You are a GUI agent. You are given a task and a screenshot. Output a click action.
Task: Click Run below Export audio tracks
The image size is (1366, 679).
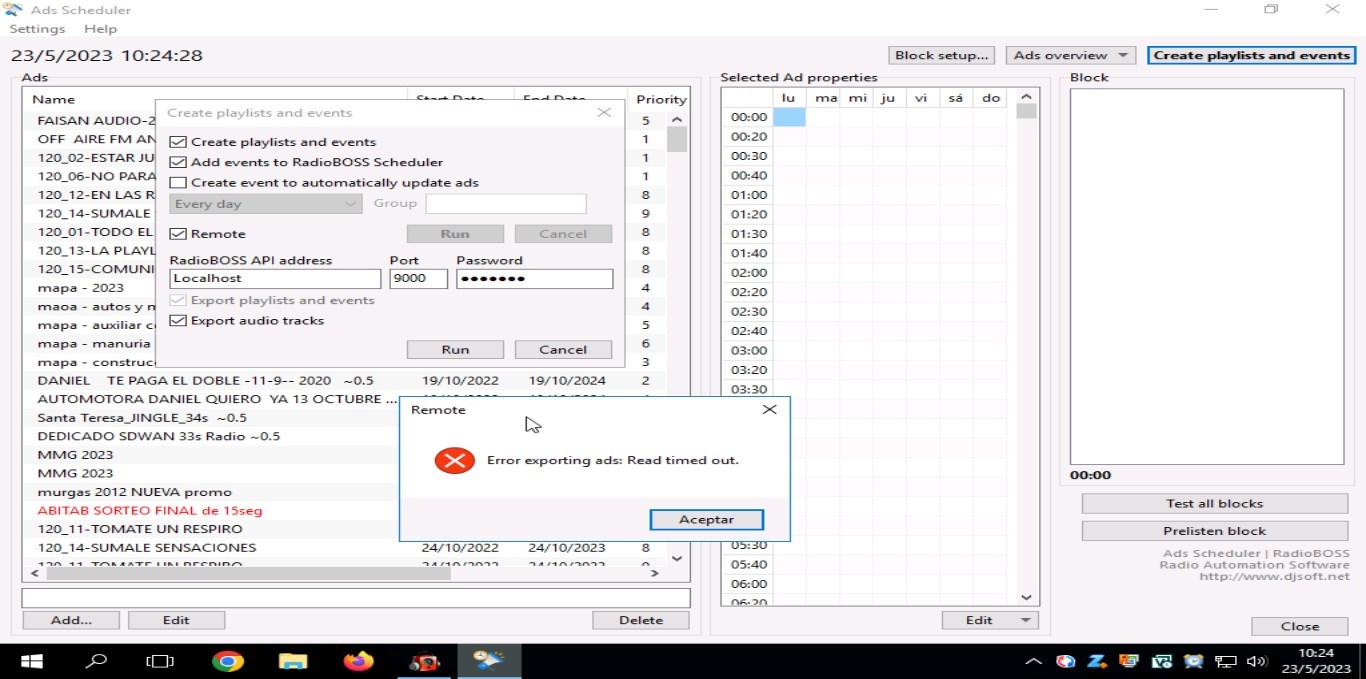pyautogui.click(x=455, y=350)
